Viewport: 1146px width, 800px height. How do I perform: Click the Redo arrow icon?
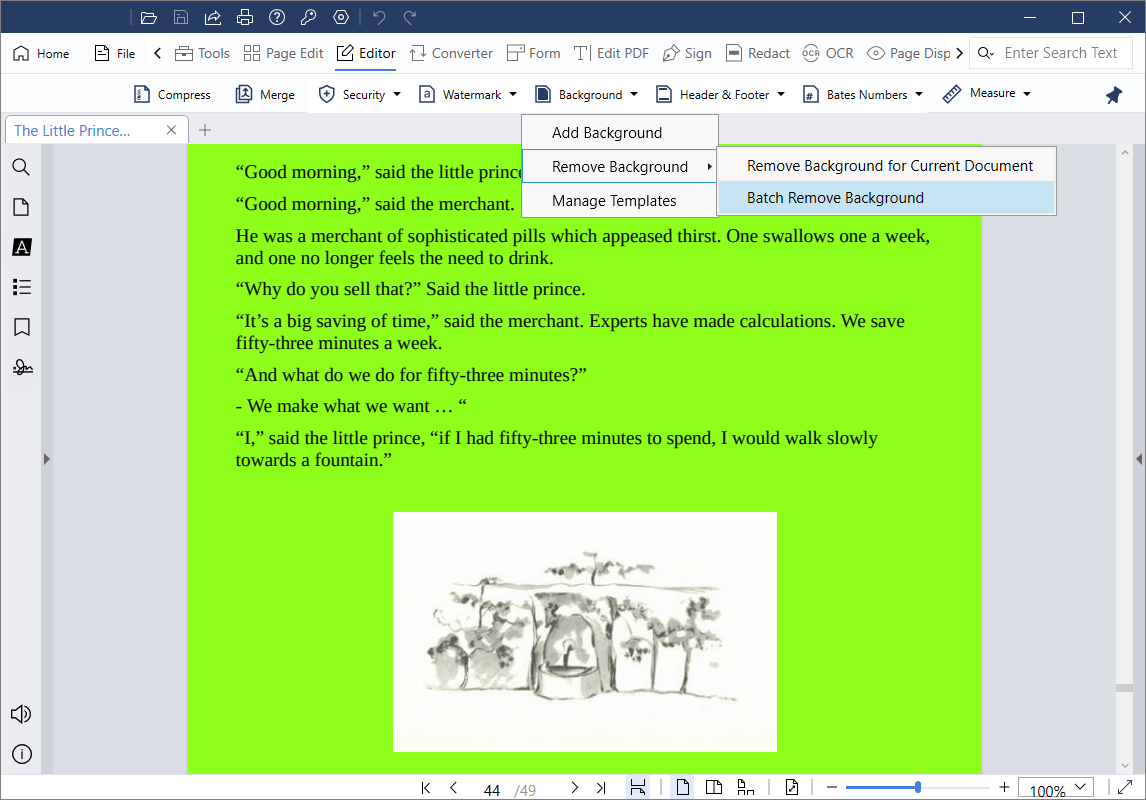point(410,18)
